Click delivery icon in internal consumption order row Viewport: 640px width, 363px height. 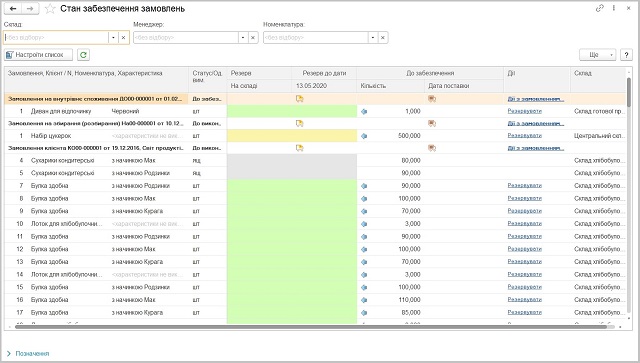tap(432, 99)
